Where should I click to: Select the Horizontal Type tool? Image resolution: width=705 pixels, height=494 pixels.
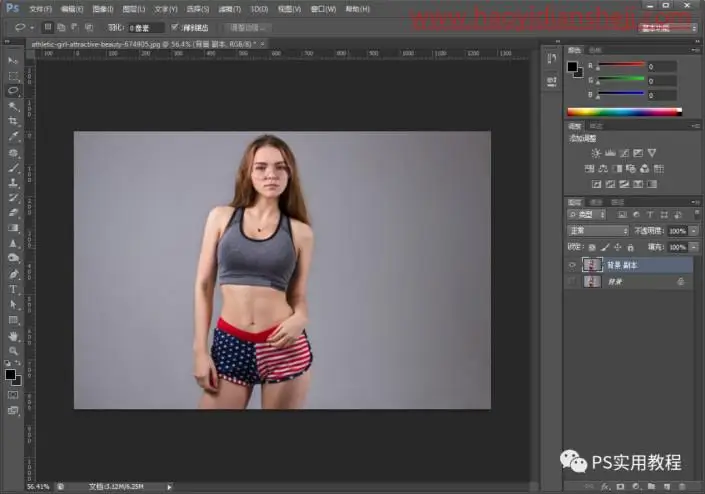(x=13, y=289)
